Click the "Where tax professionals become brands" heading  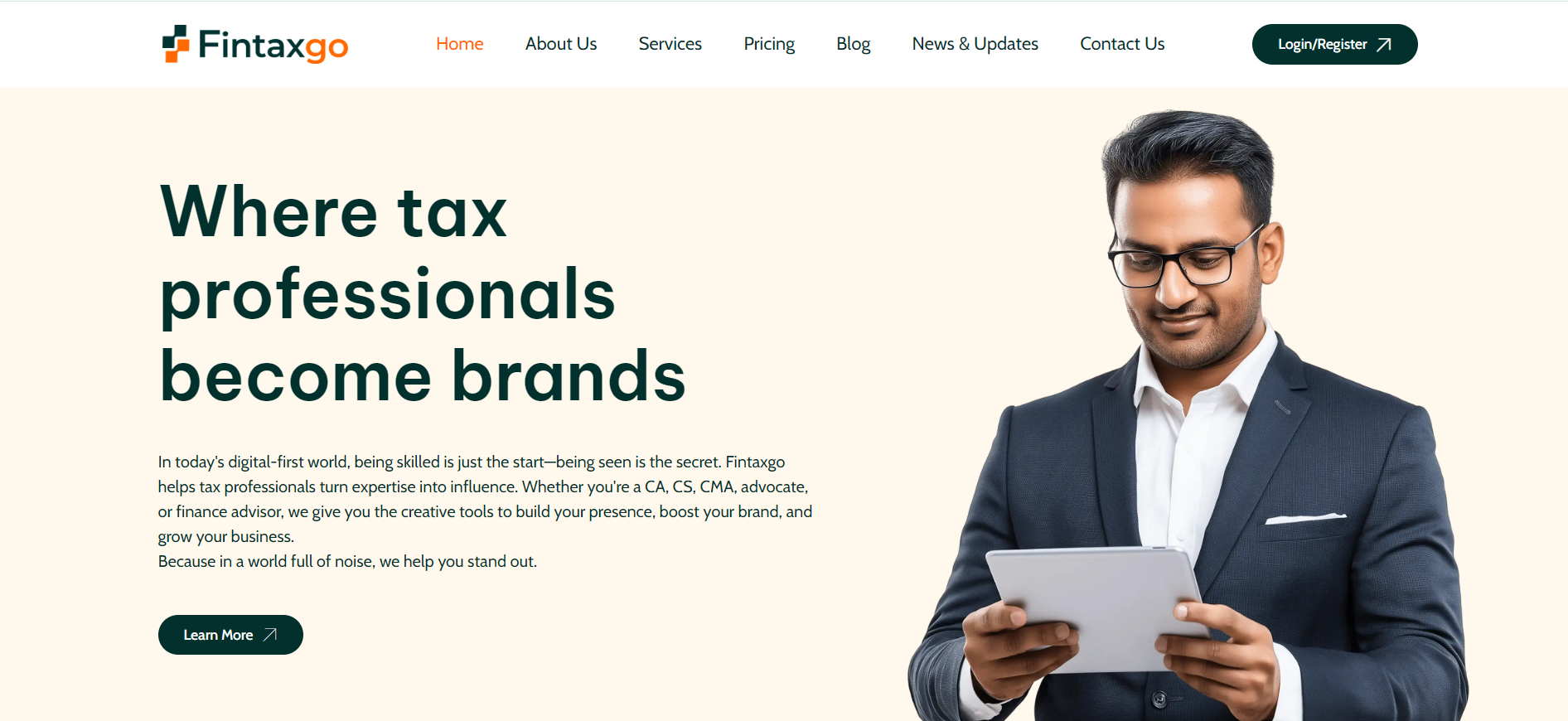click(423, 293)
